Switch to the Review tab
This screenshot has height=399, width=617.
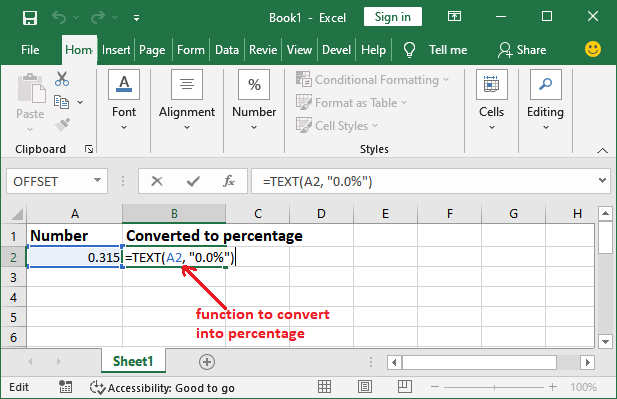(x=263, y=50)
